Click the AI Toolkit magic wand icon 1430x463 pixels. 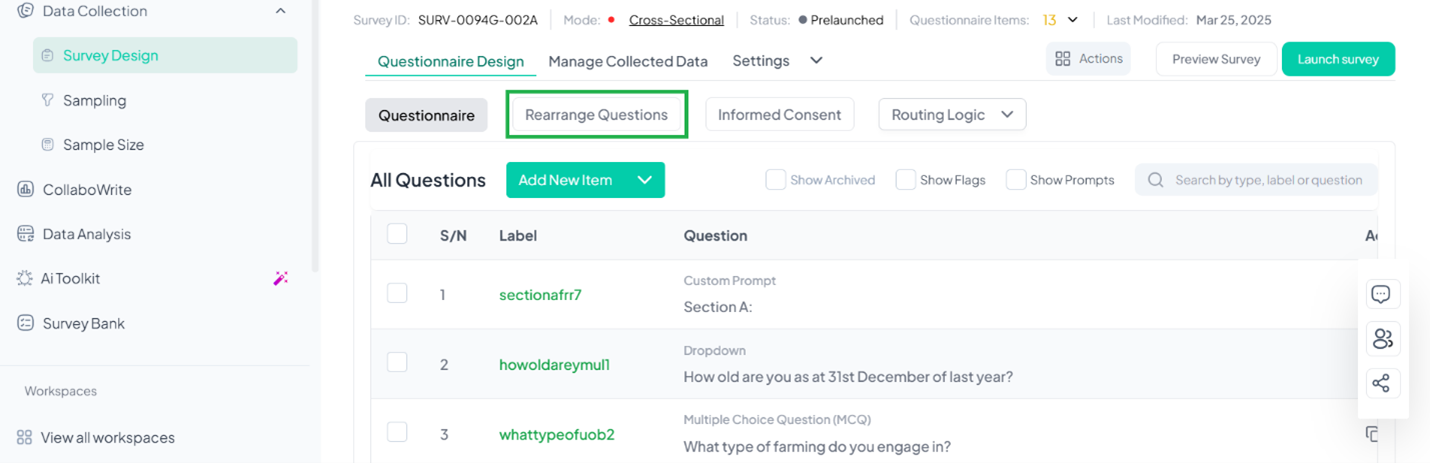(x=281, y=279)
